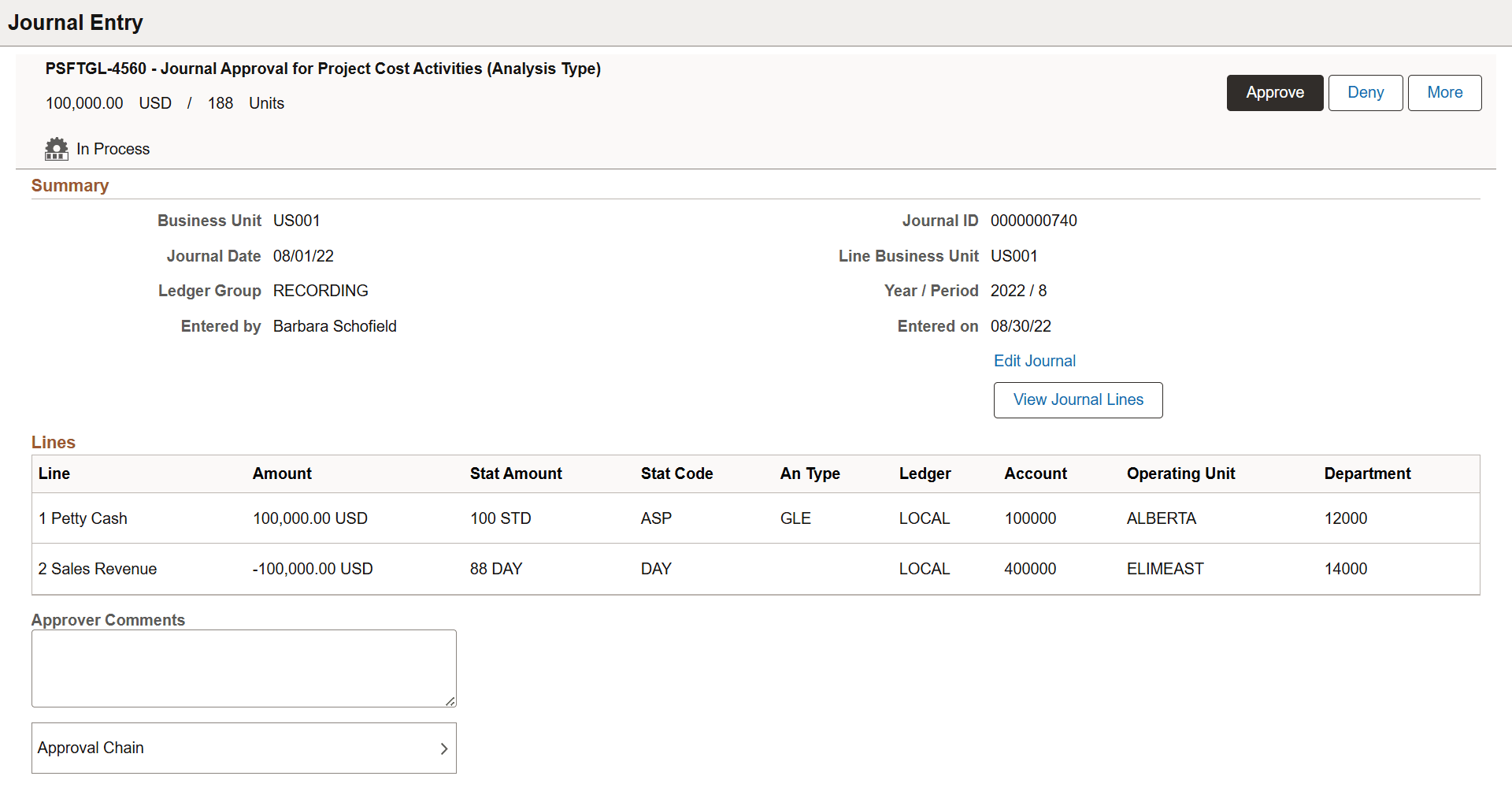
Task: Select journal line 1 Petty Cash
Action: click(x=83, y=518)
